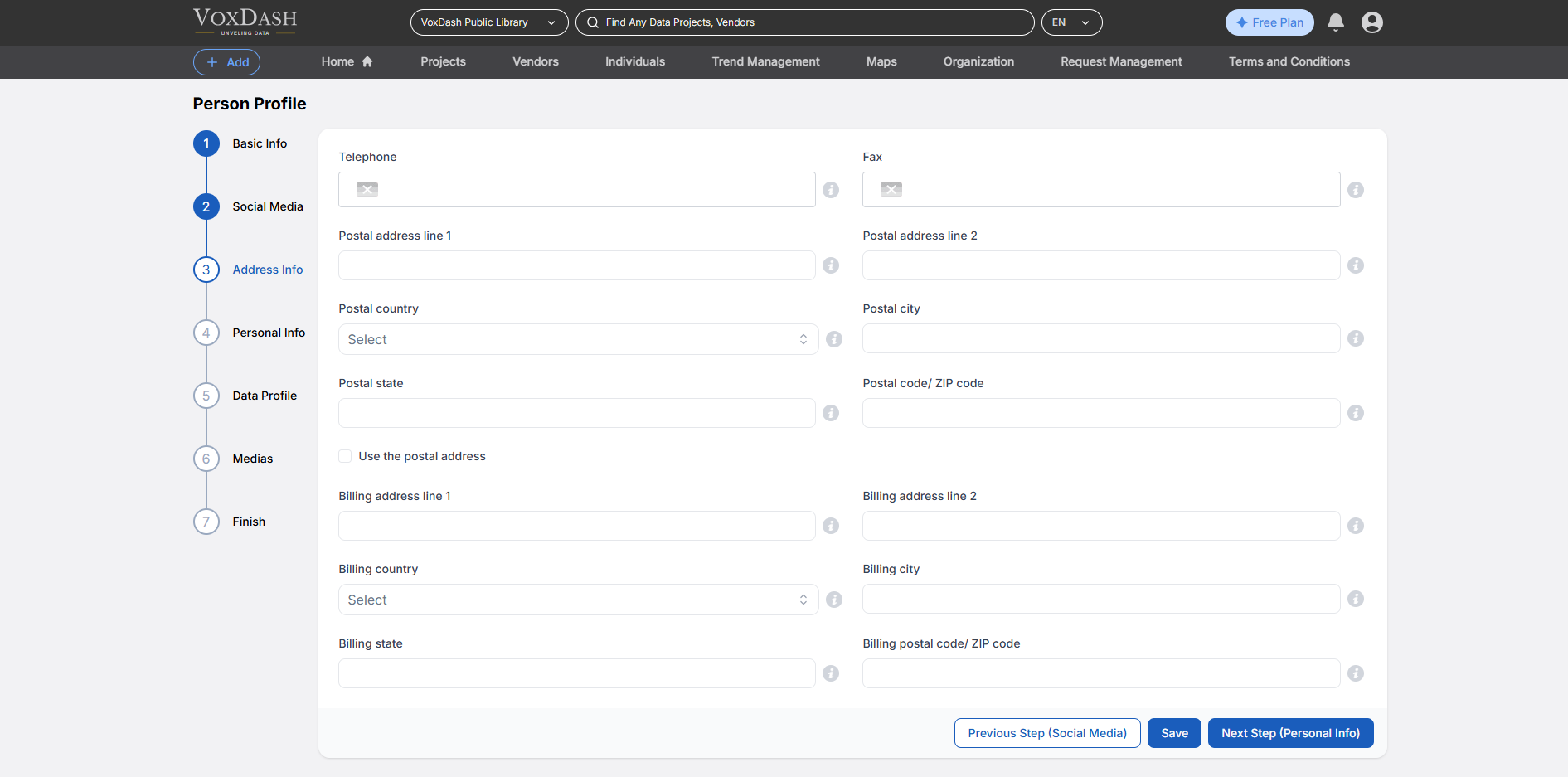Open Request Management menu
1568x777 pixels.
point(1121,61)
